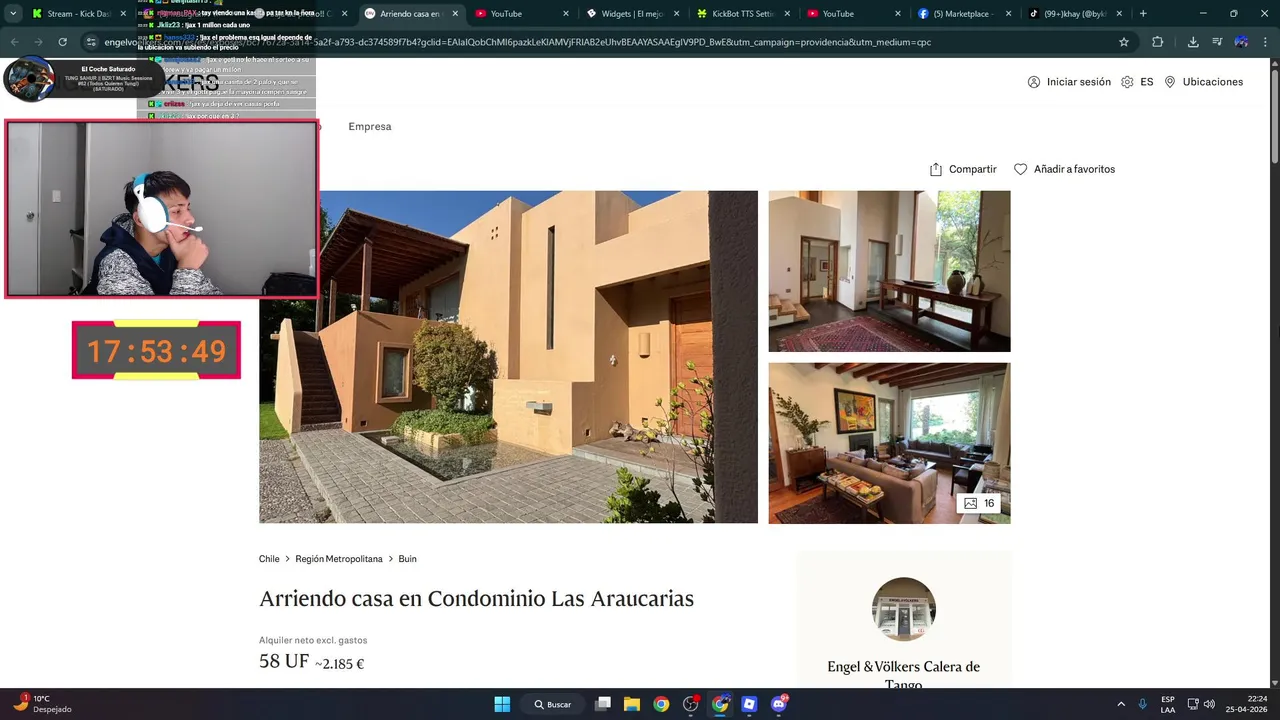Open the 16 photos gallery badge

point(978,503)
